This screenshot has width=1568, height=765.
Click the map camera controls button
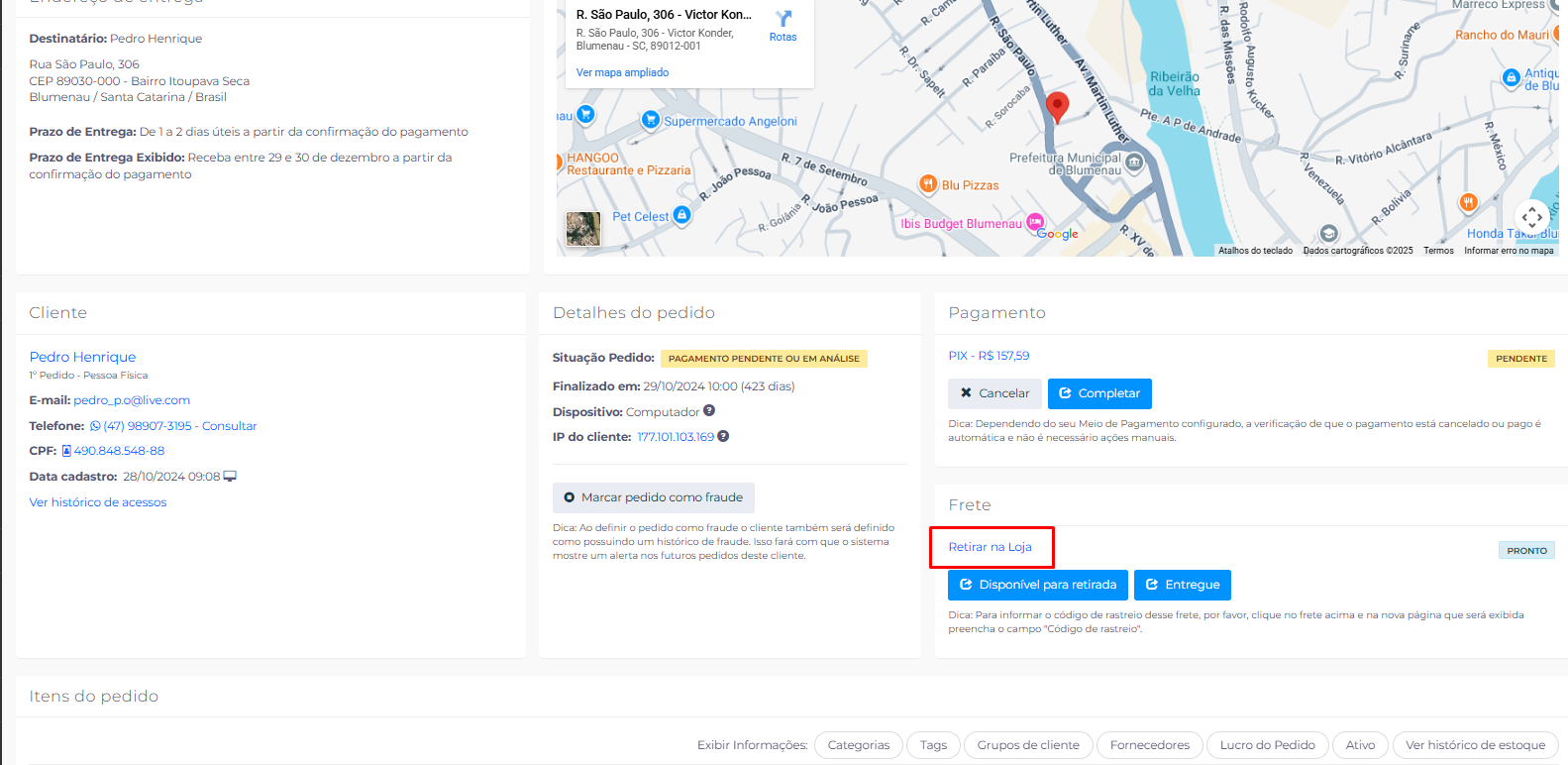click(1532, 216)
